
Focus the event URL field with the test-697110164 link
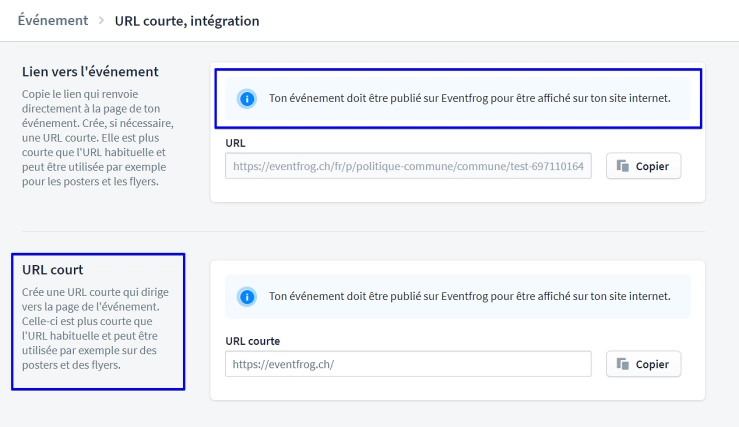click(409, 166)
